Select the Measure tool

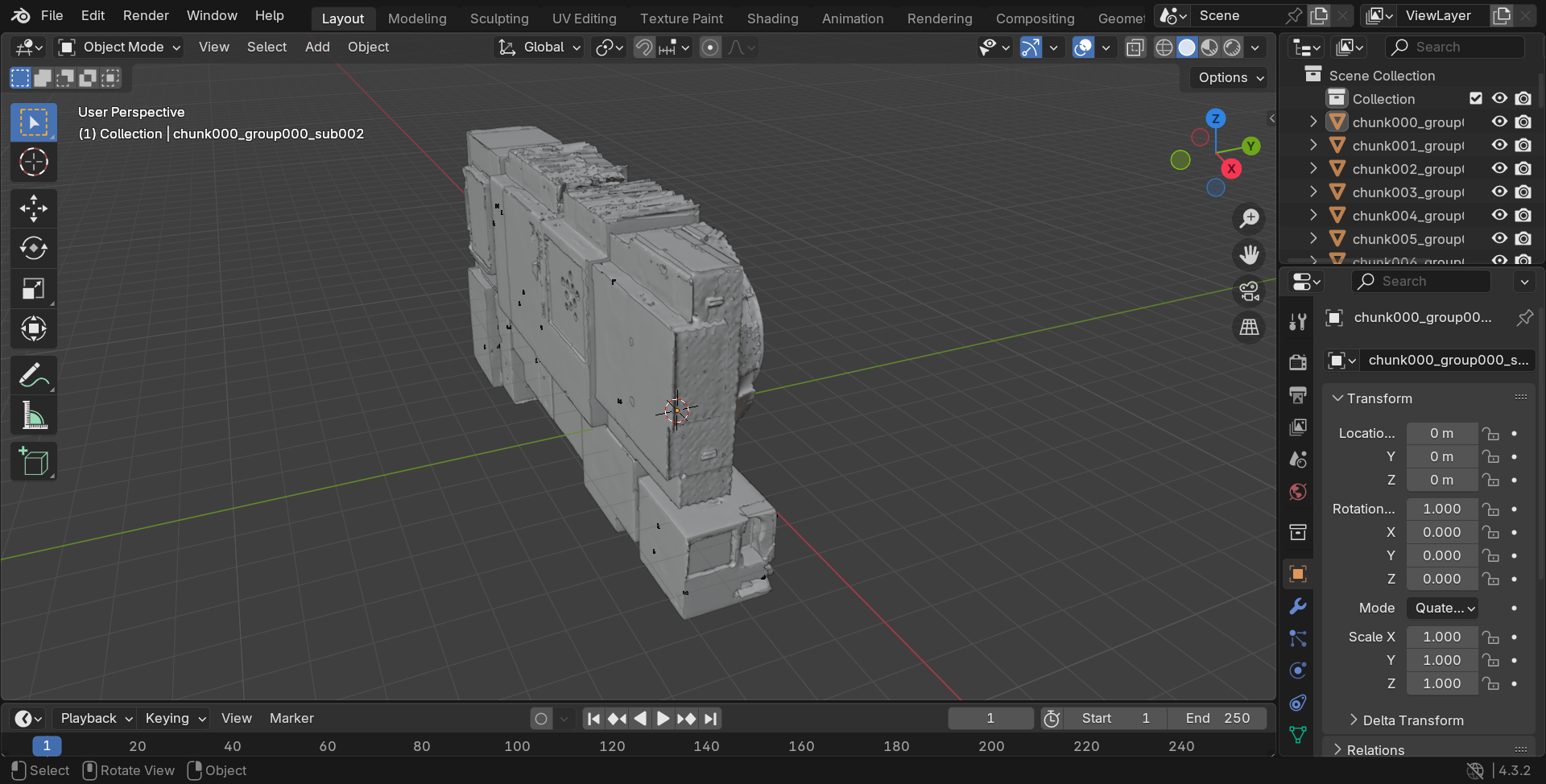[x=33, y=416]
